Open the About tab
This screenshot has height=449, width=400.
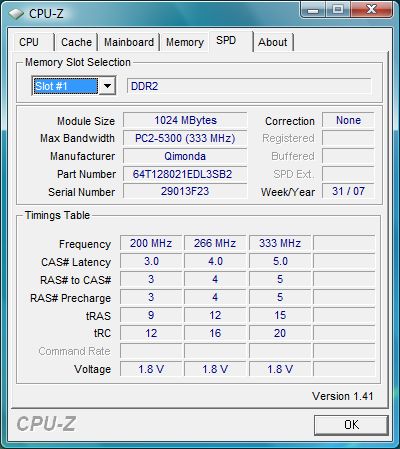click(273, 42)
